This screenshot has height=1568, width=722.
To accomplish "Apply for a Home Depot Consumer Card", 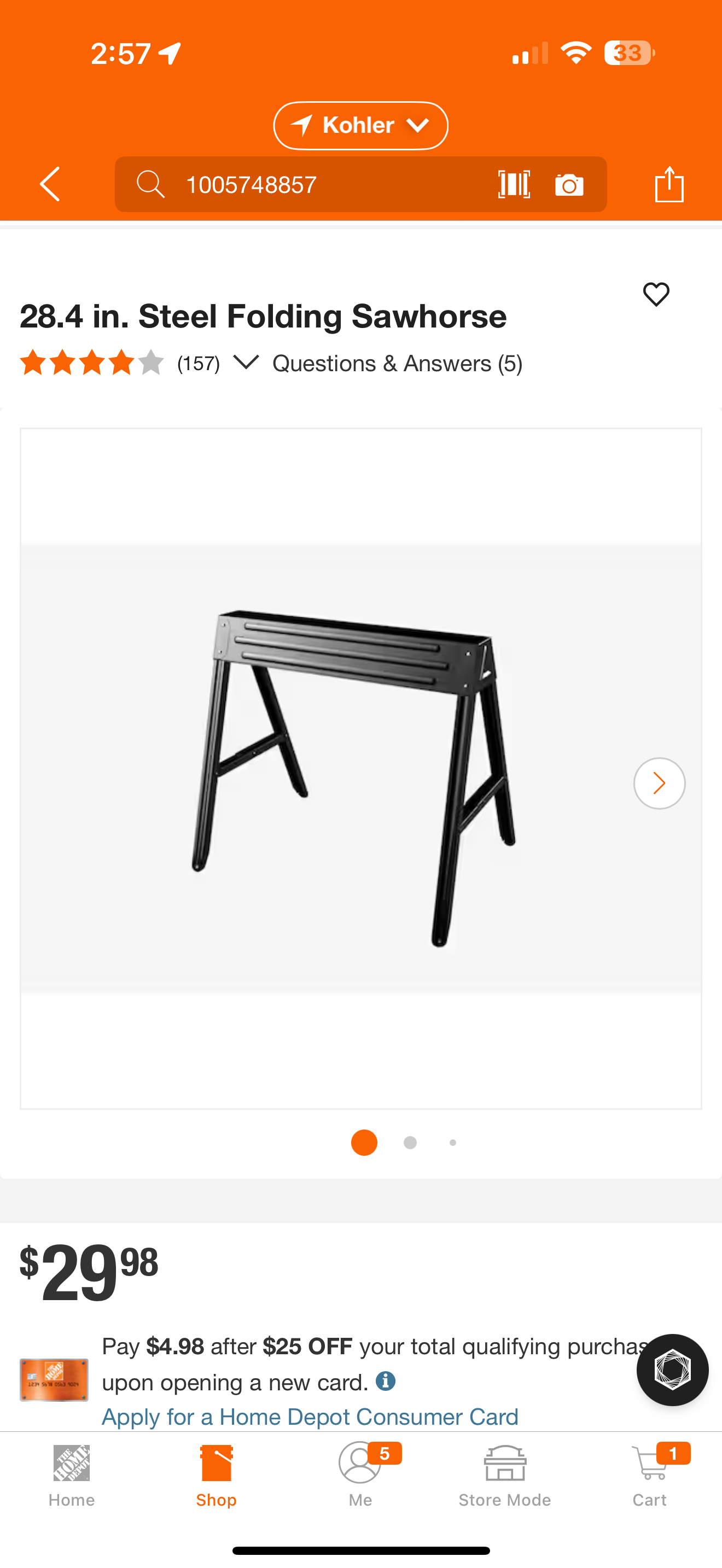I will 310,1417.
